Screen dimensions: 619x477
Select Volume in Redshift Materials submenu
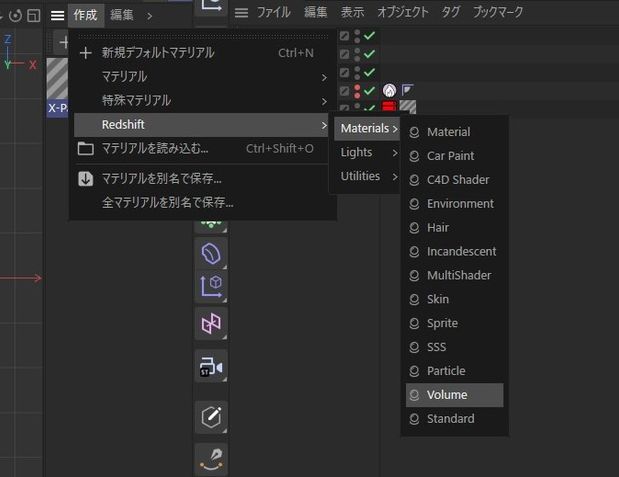(454, 395)
